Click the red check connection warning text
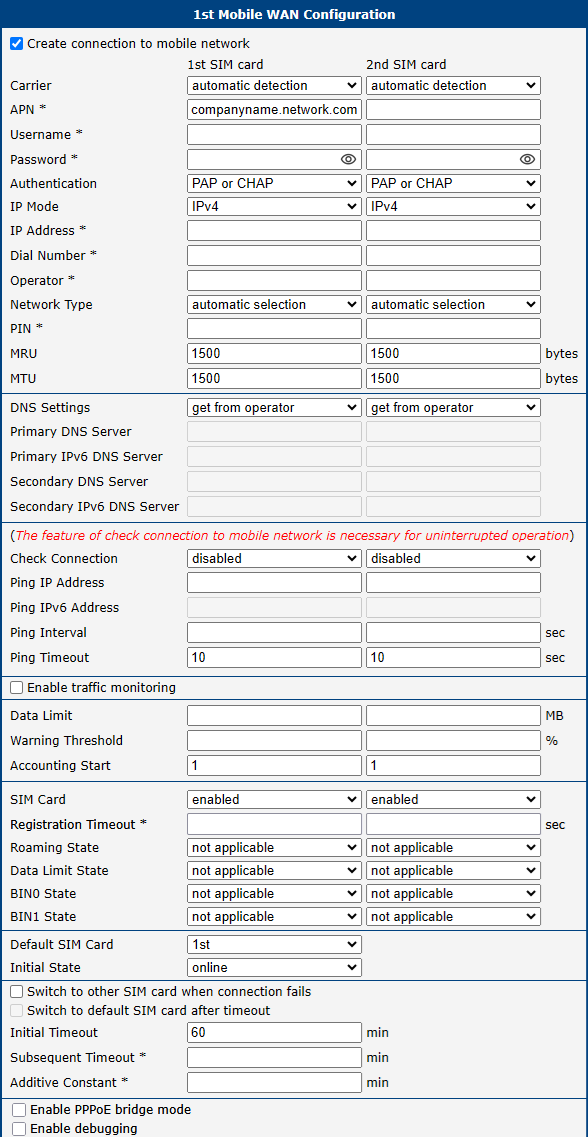Image resolution: width=588 pixels, height=1137 pixels. (x=292, y=536)
